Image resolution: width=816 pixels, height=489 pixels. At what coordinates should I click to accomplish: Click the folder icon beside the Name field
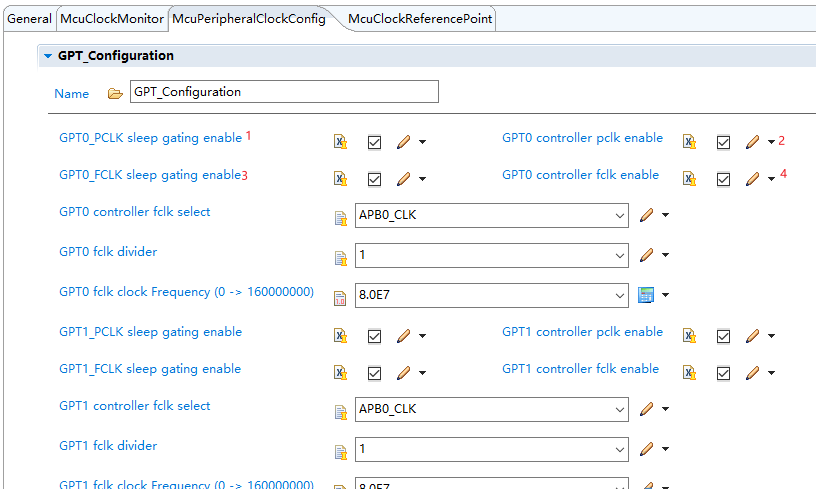(x=115, y=93)
